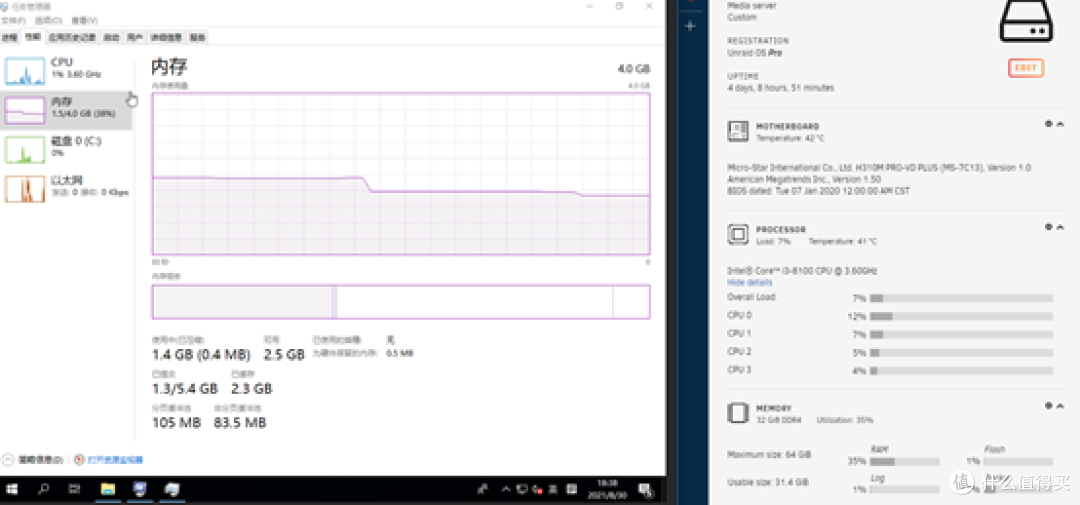Image resolution: width=1080 pixels, height=505 pixels.
Task: Click Hide details under Processor
Action: pyautogui.click(x=748, y=283)
